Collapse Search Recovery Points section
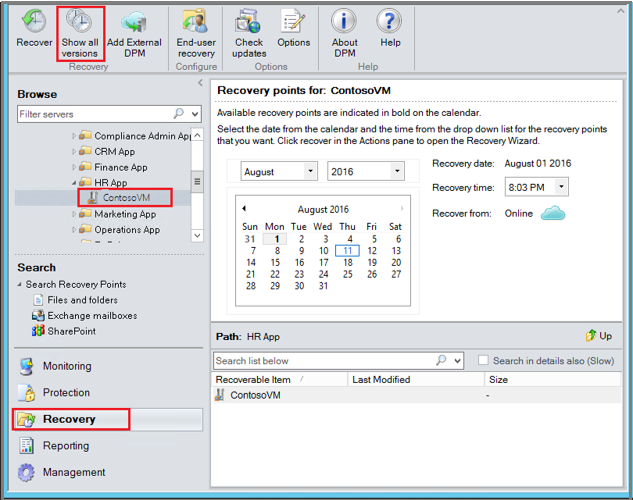The width and height of the screenshot is (633, 500). (19, 285)
